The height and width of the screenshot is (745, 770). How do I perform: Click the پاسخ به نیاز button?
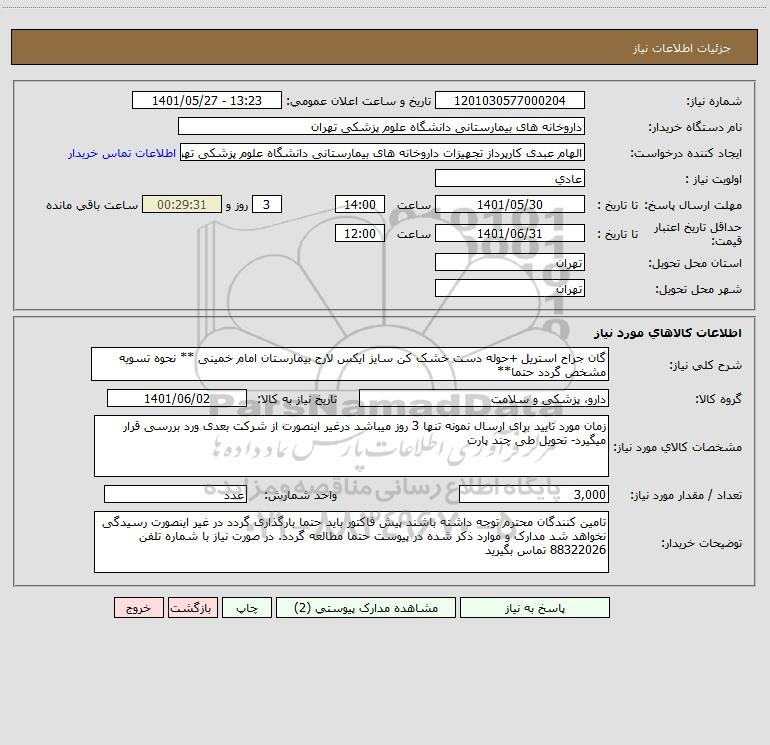(535, 608)
